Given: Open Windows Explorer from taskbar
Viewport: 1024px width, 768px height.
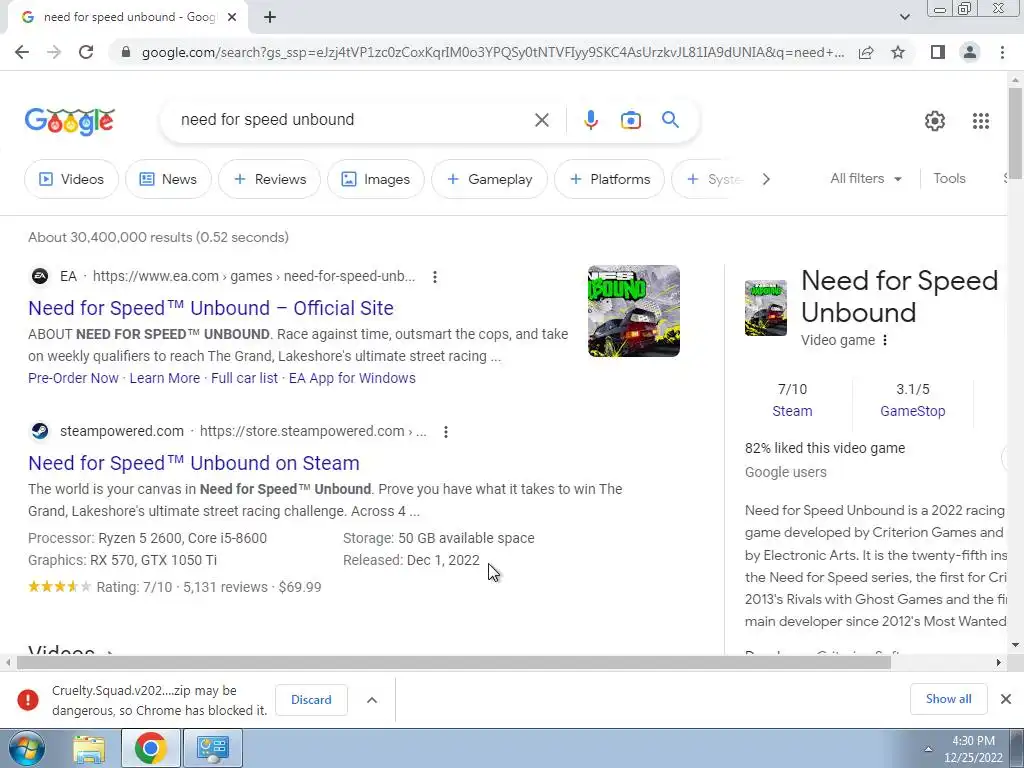Looking at the screenshot, I should click(x=89, y=748).
